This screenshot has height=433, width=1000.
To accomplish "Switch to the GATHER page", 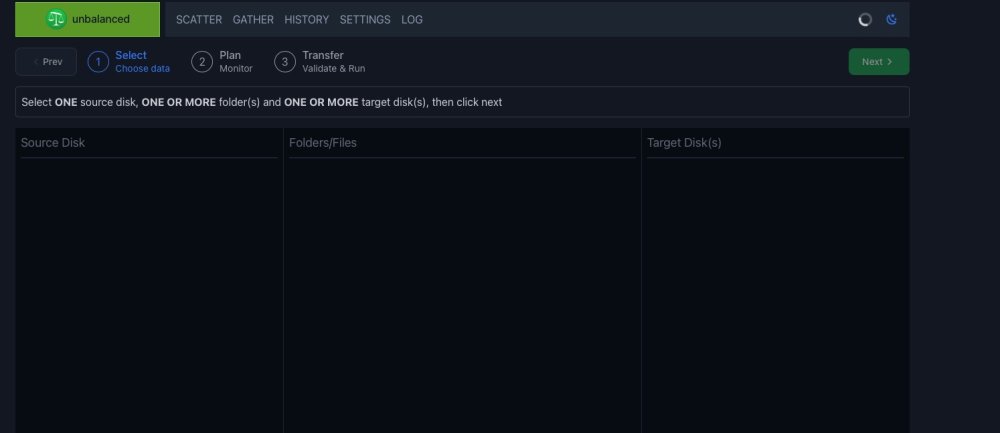I will tap(253, 20).
